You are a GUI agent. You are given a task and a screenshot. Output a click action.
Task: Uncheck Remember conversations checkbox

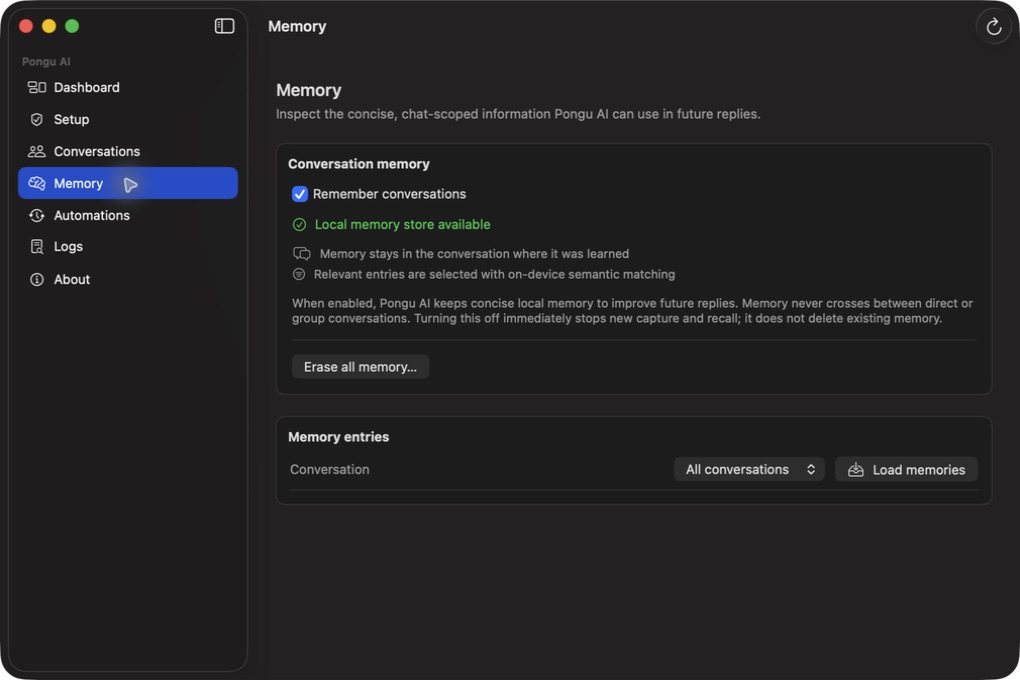pos(299,194)
